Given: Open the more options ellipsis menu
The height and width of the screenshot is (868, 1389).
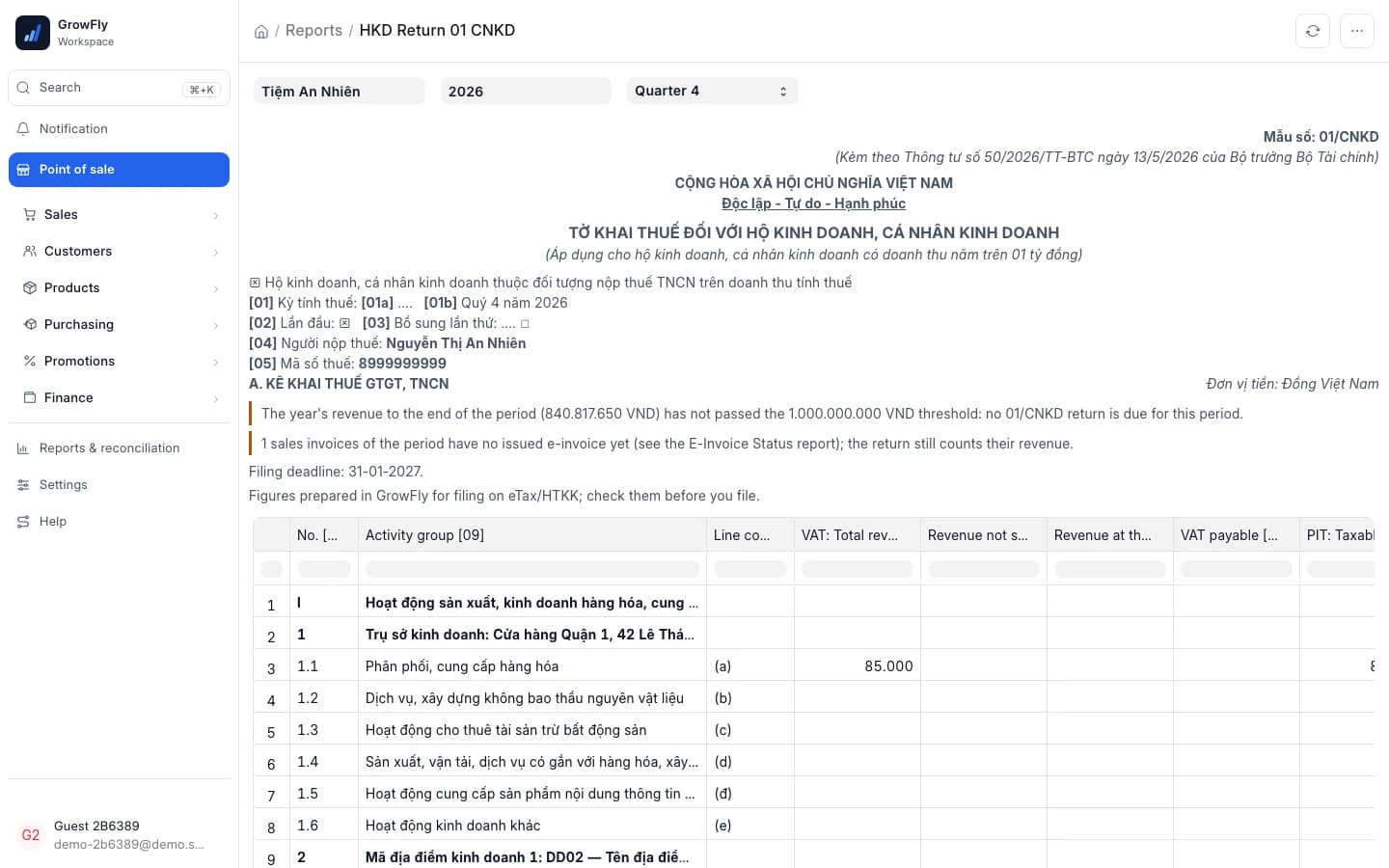Looking at the screenshot, I should 1357,31.
